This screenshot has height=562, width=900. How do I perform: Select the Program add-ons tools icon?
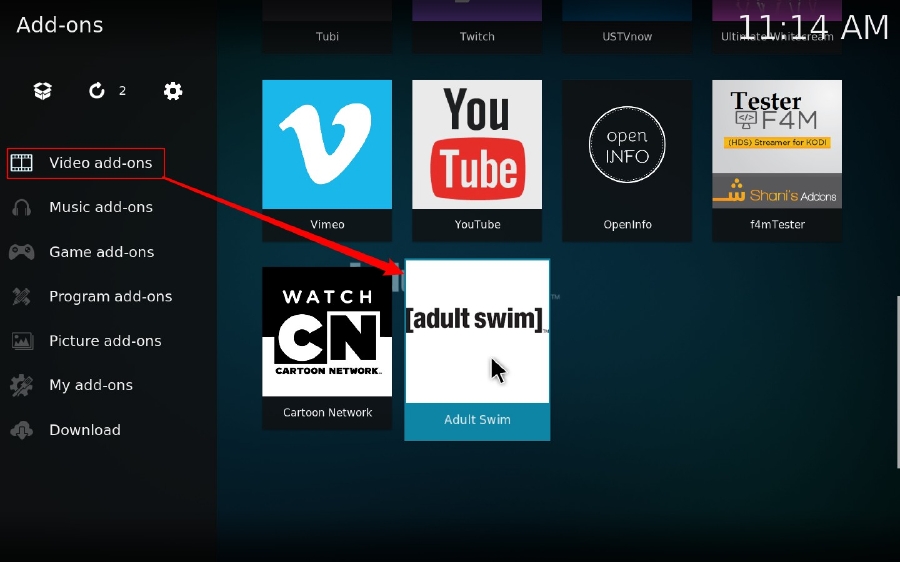22,296
